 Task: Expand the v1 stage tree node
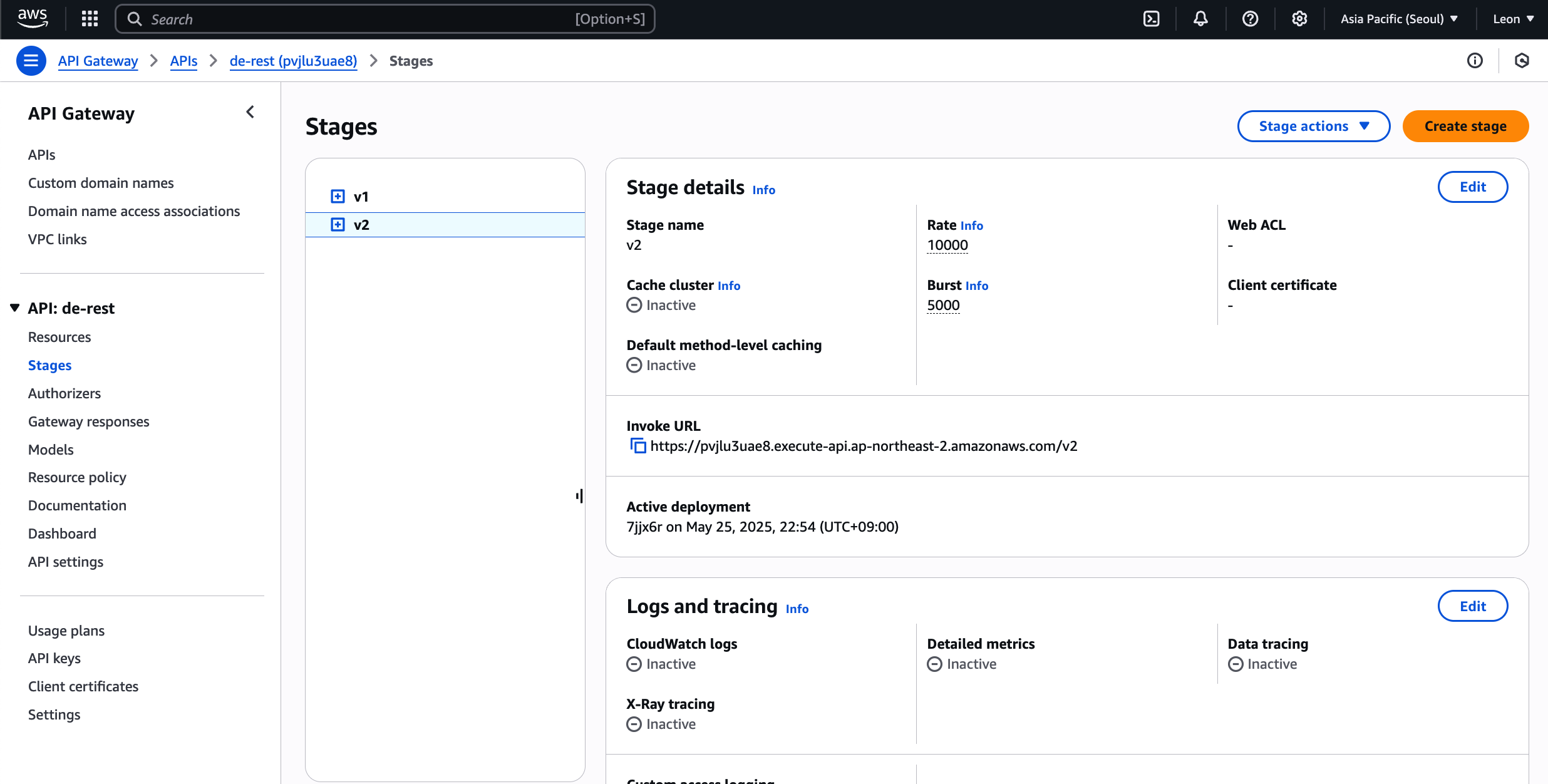[338, 197]
